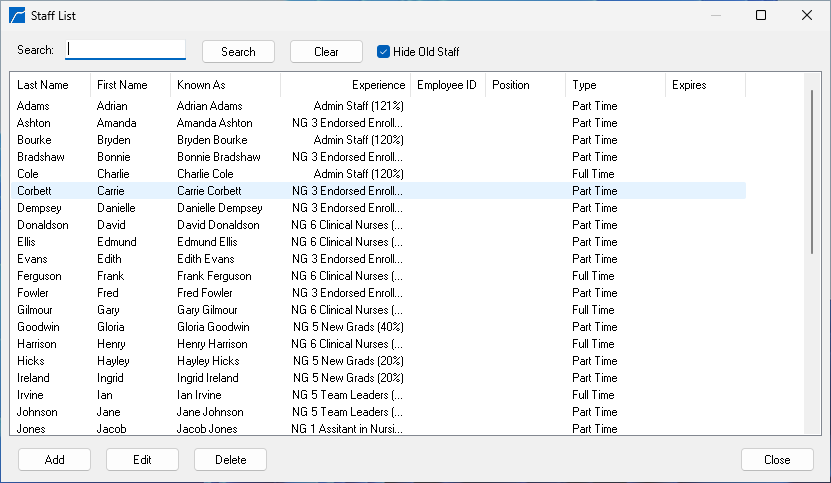The width and height of the screenshot is (831, 483).
Task: Sort staff by Type column header
Action: 584,85
